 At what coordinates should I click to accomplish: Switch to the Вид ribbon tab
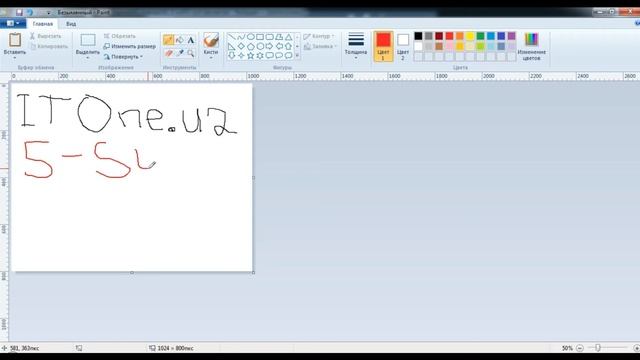[x=71, y=24]
